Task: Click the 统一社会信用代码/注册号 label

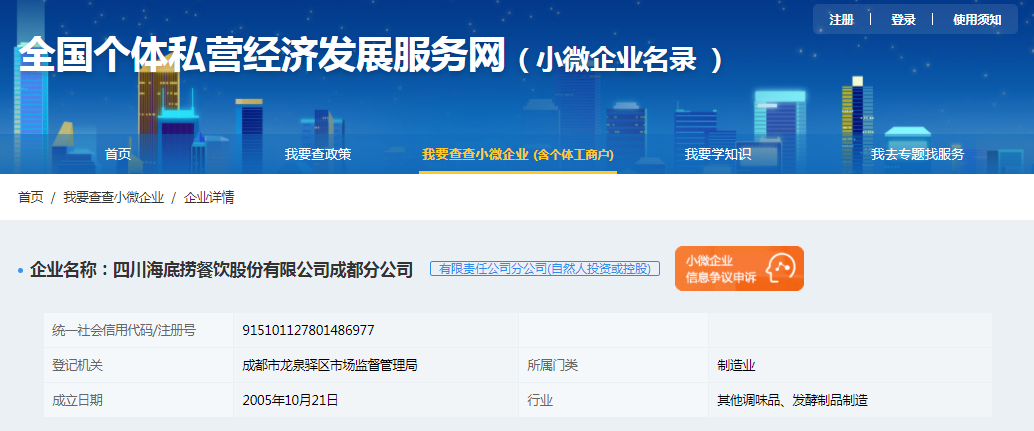Action: point(123,330)
